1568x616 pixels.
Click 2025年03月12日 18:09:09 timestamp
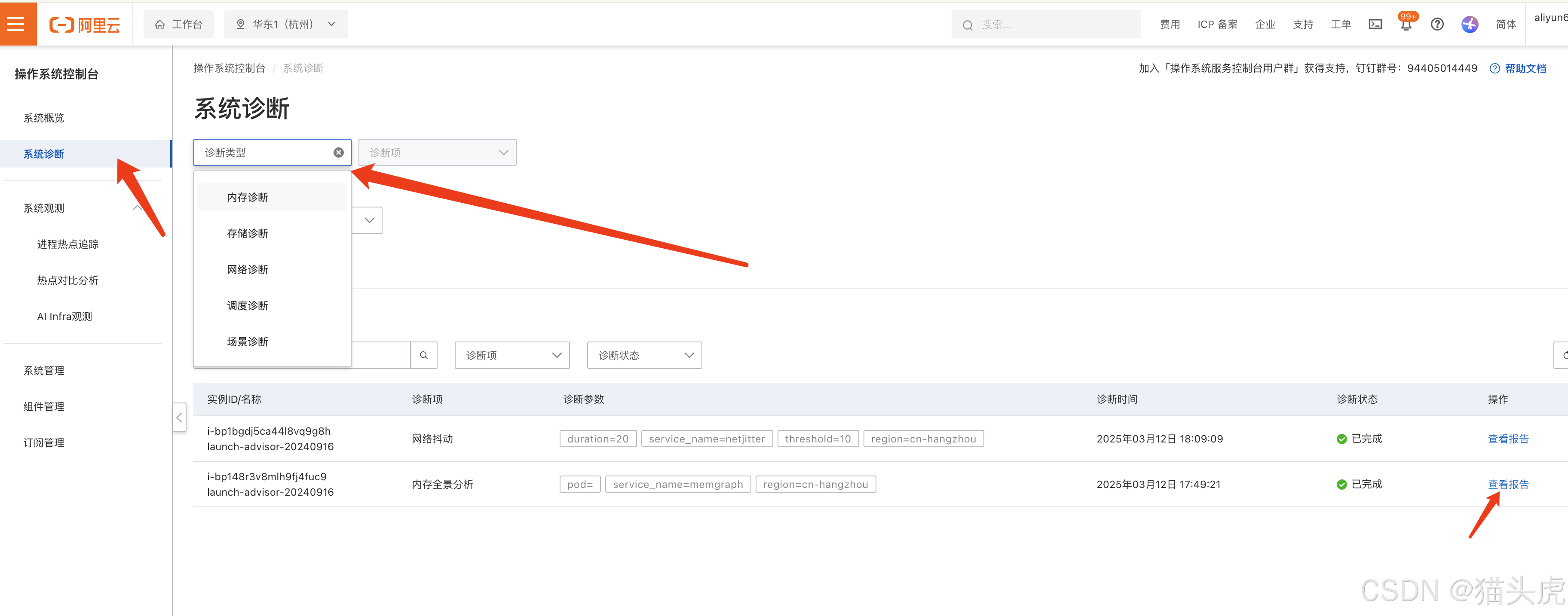click(x=1159, y=439)
